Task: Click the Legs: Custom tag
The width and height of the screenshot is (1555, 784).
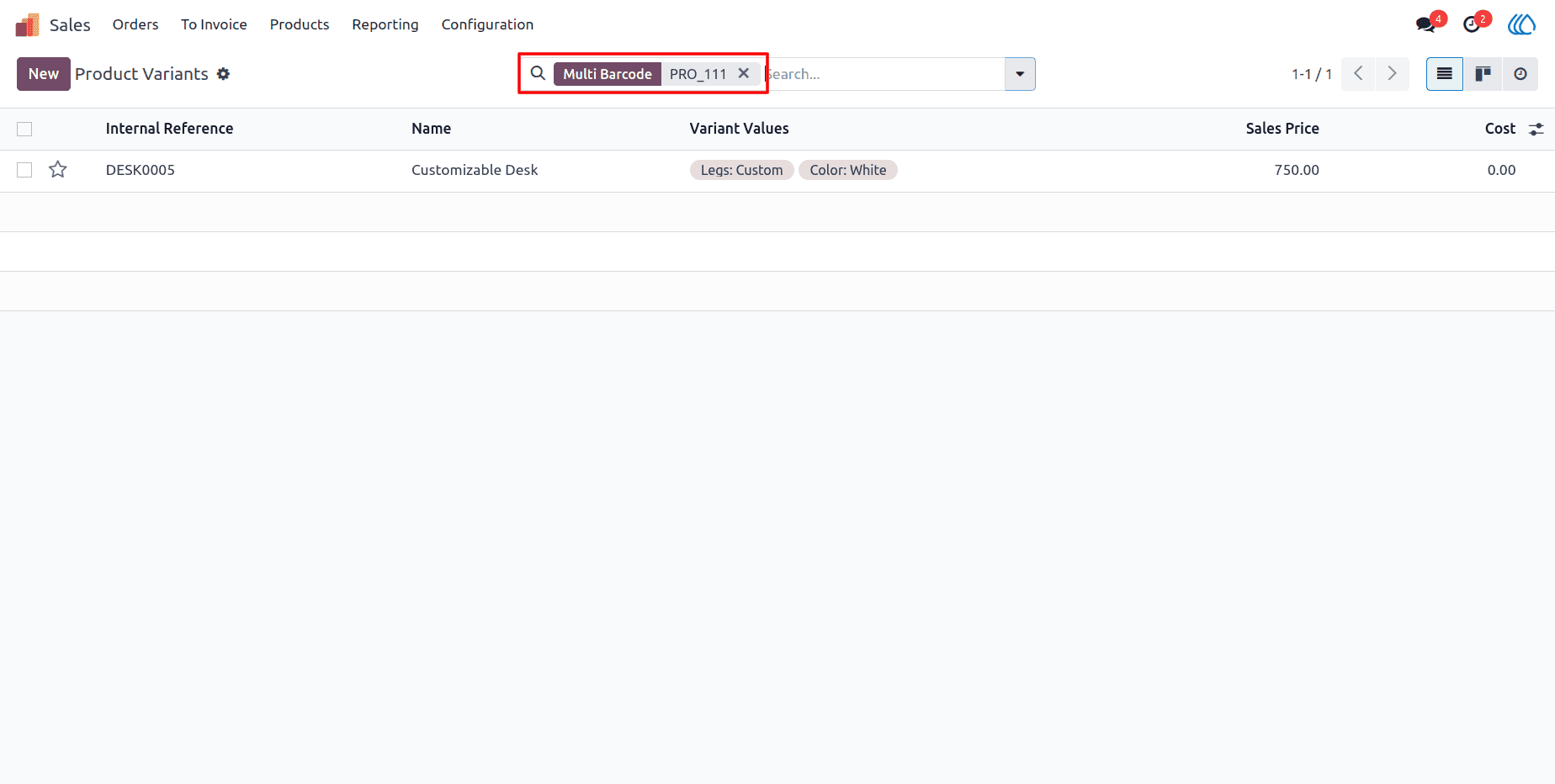Action: pos(741,170)
